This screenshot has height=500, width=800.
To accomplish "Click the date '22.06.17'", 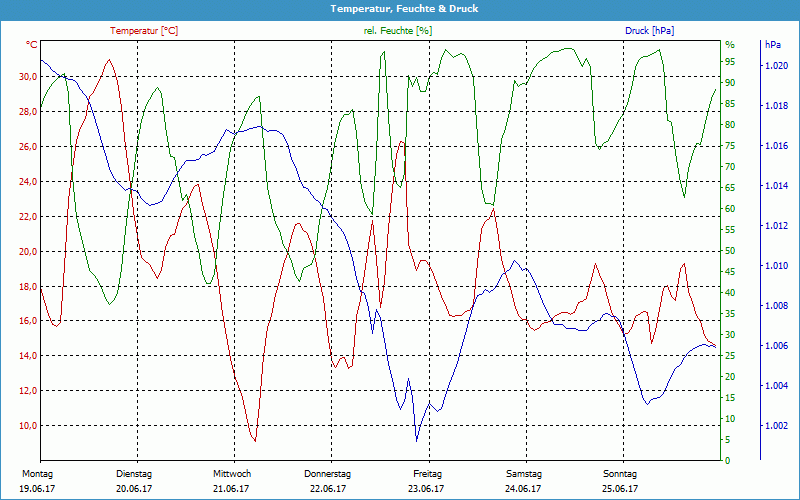I will tap(328, 489).
